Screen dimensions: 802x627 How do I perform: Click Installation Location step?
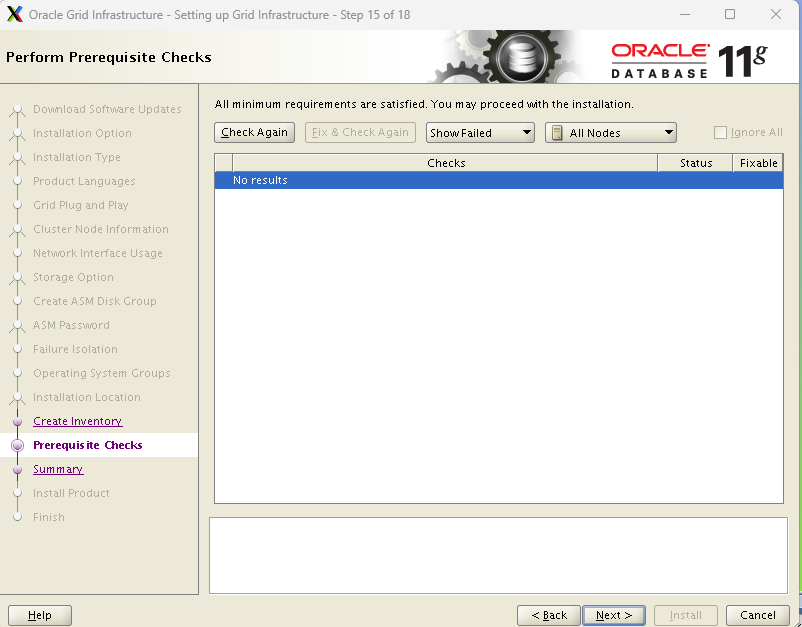click(x=86, y=397)
